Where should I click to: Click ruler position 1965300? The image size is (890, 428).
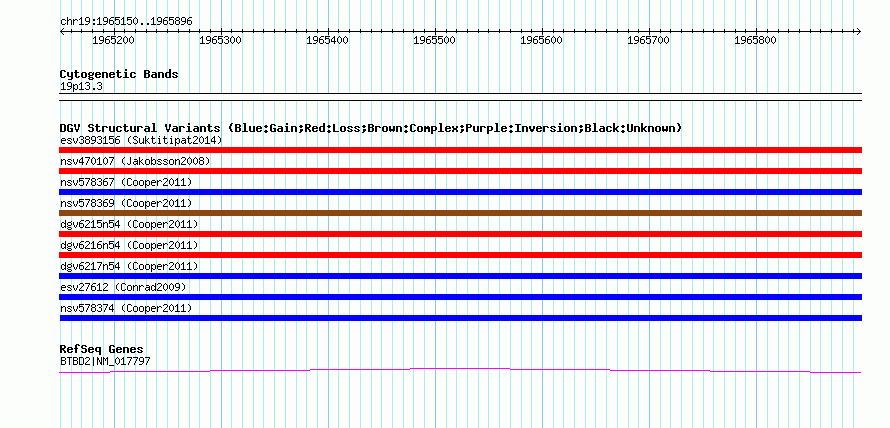click(220, 40)
